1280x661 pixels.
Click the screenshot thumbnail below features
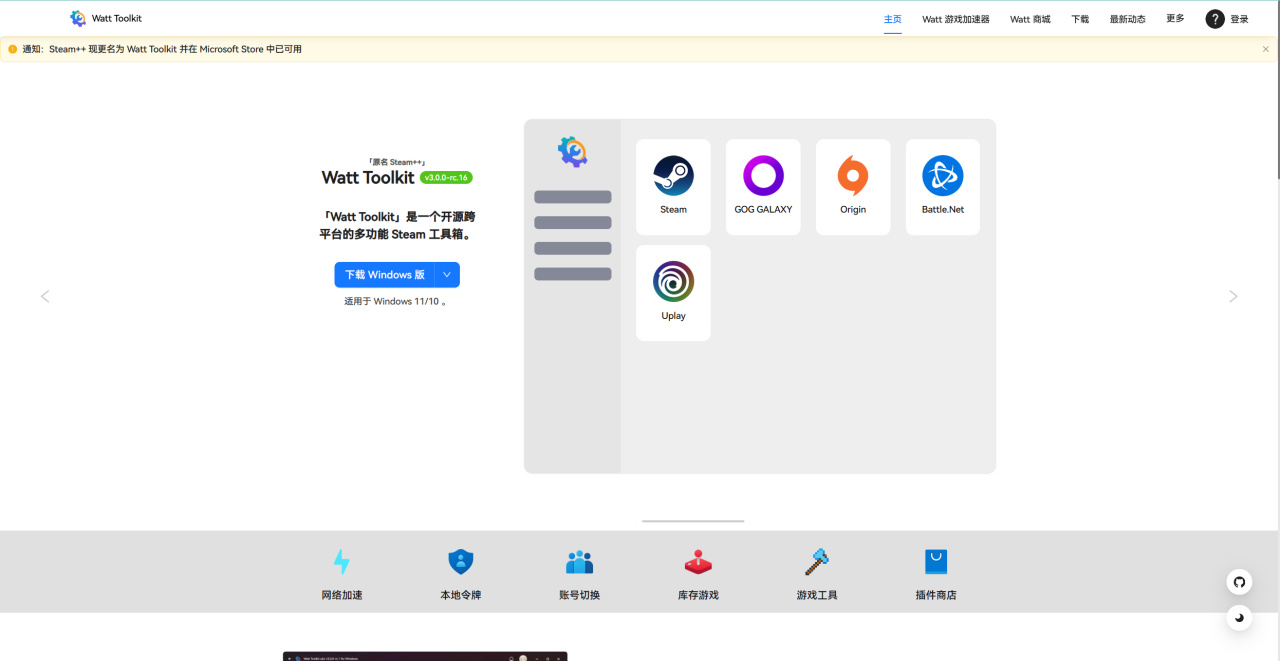425,656
